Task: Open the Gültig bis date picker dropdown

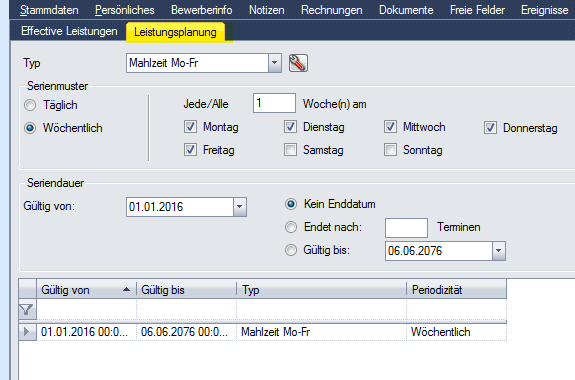Action: [499, 251]
